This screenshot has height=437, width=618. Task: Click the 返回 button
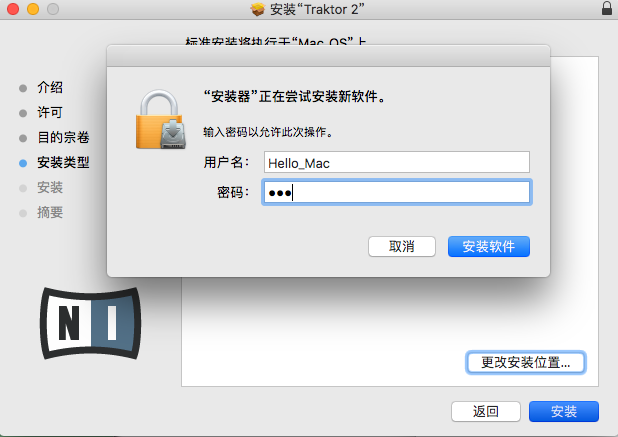486,411
